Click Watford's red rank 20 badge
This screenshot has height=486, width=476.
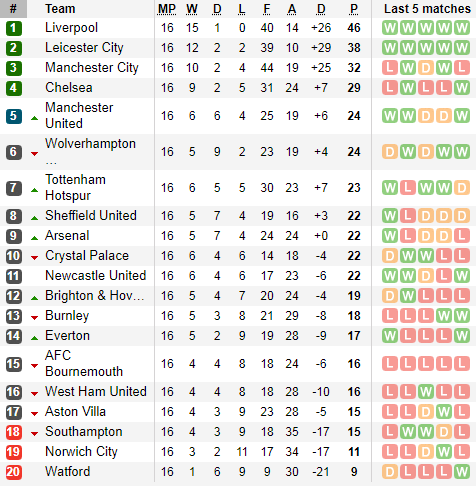[14, 472]
